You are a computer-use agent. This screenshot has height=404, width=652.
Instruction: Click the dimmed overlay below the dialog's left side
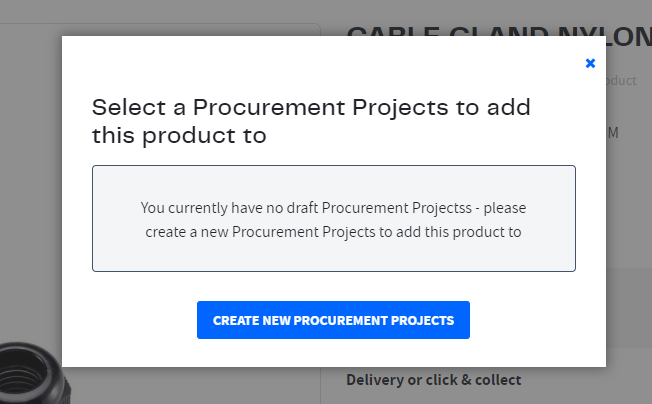click(x=191, y=385)
